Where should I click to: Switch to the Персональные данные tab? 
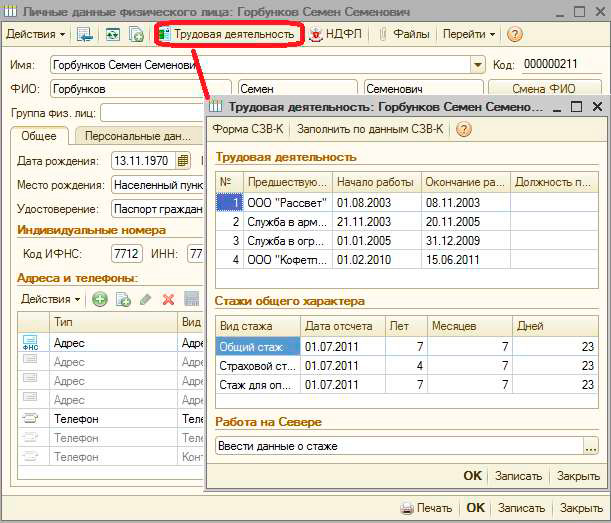(x=138, y=136)
